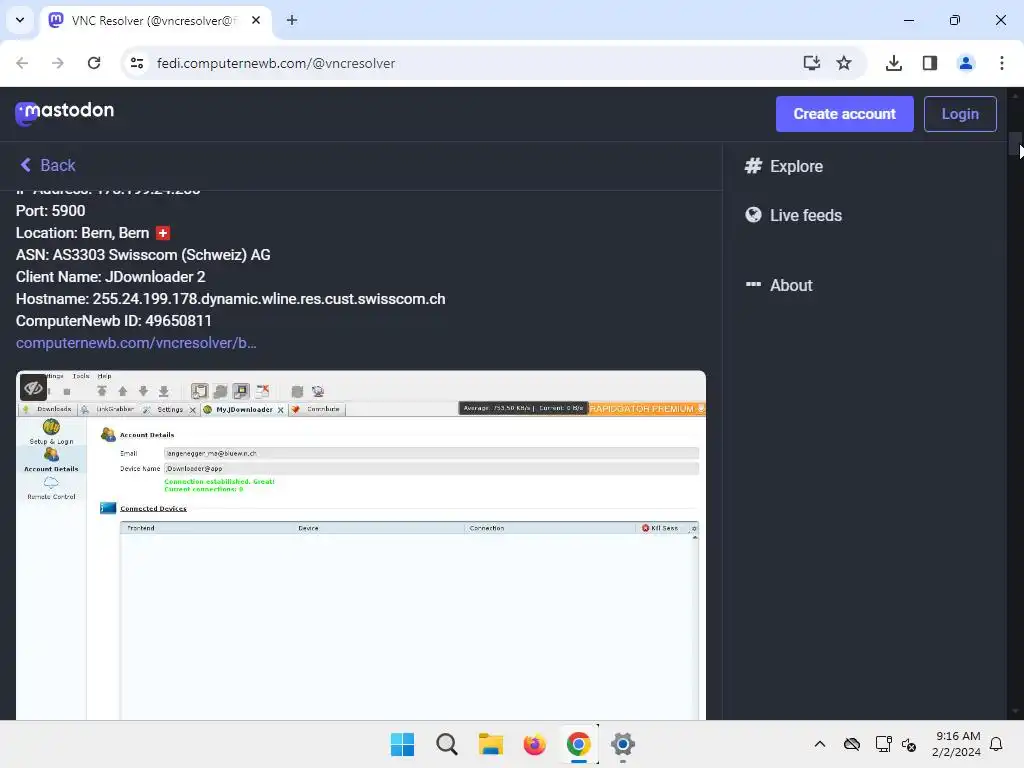Open the computernewb.com/vncresolver link
The width and height of the screenshot is (1024, 768).
136,343
